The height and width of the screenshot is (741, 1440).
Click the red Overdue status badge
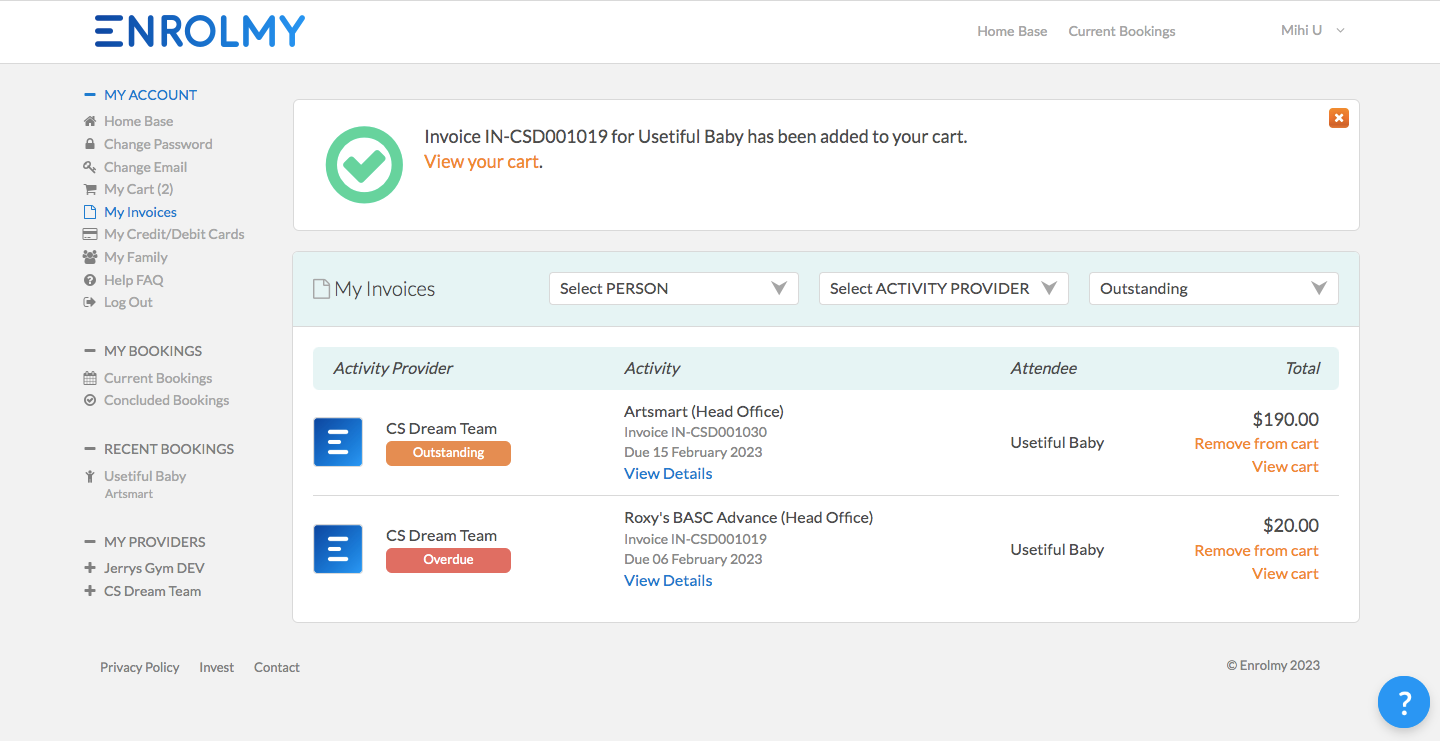click(448, 560)
